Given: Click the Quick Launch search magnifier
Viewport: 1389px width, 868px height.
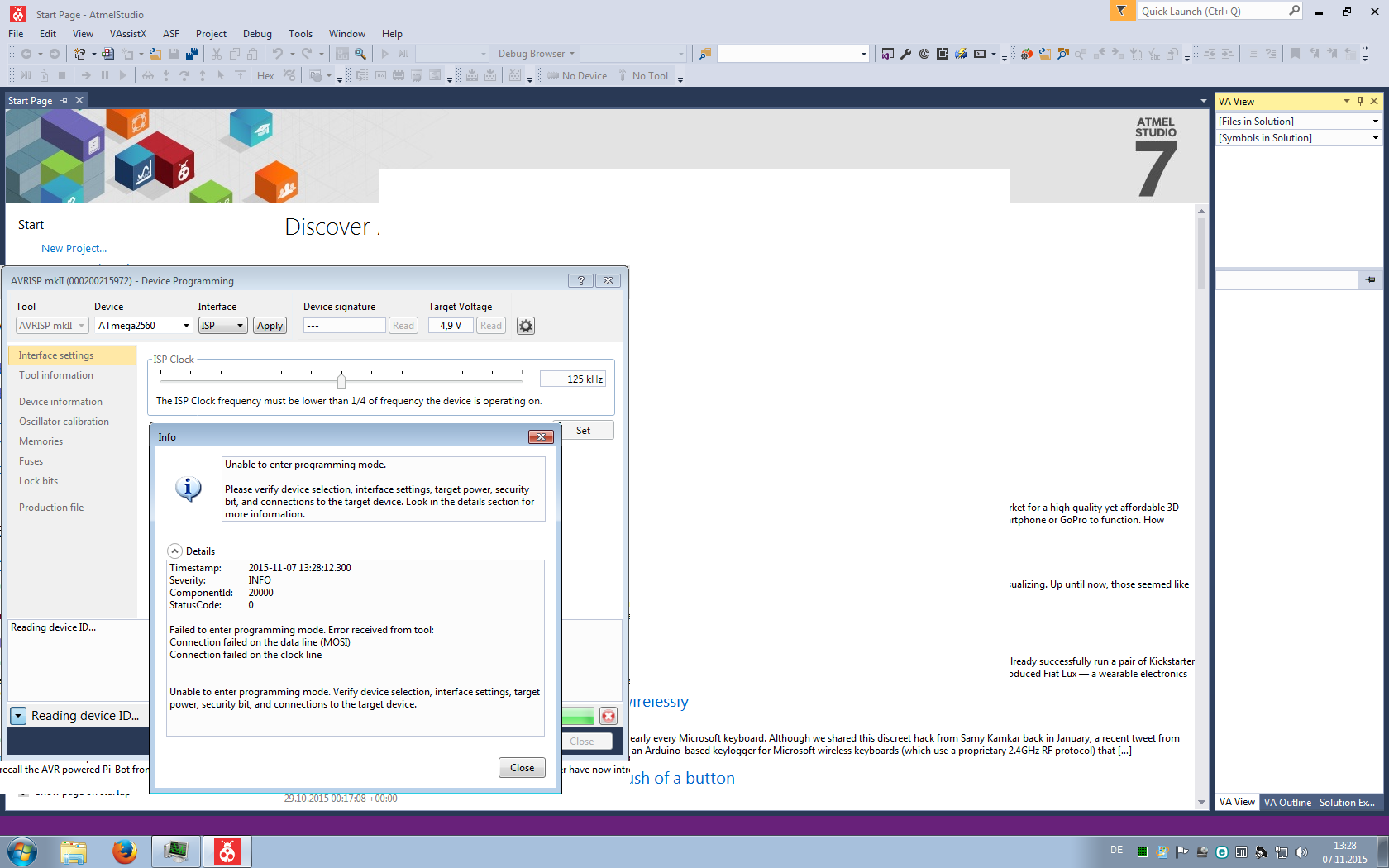Looking at the screenshot, I should pyautogui.click(x=1294, y=11).
